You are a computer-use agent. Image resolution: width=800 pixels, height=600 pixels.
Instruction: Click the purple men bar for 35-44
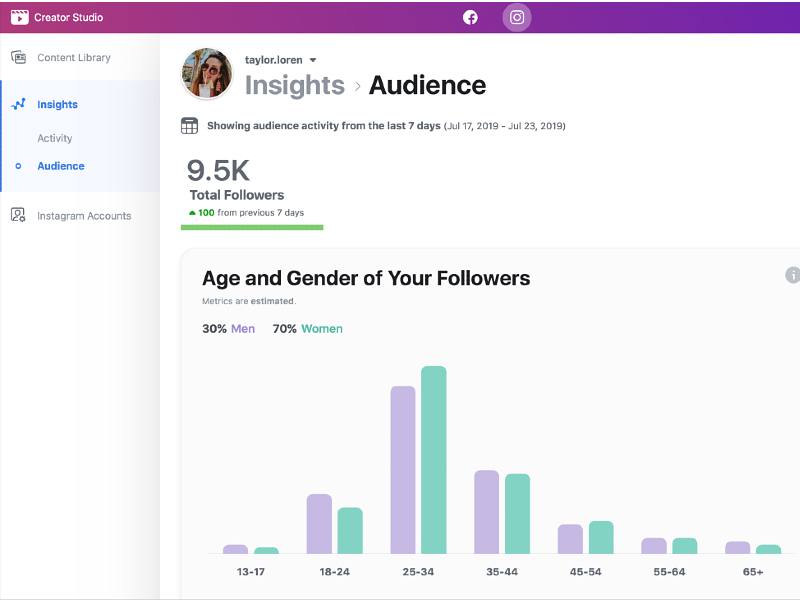487,512
